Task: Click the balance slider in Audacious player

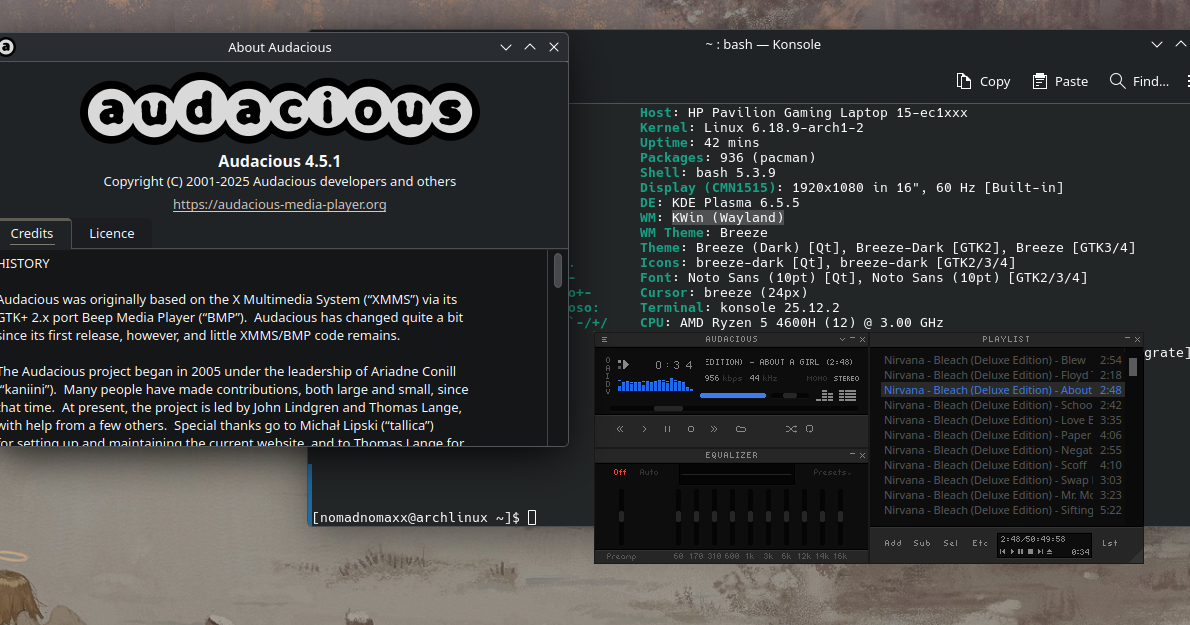Action: (x=790, y=395)
